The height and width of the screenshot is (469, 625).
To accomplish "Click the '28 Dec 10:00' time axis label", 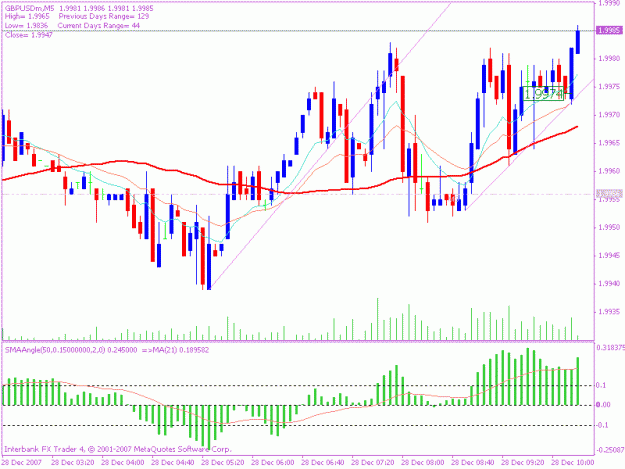I will (572, 463).
